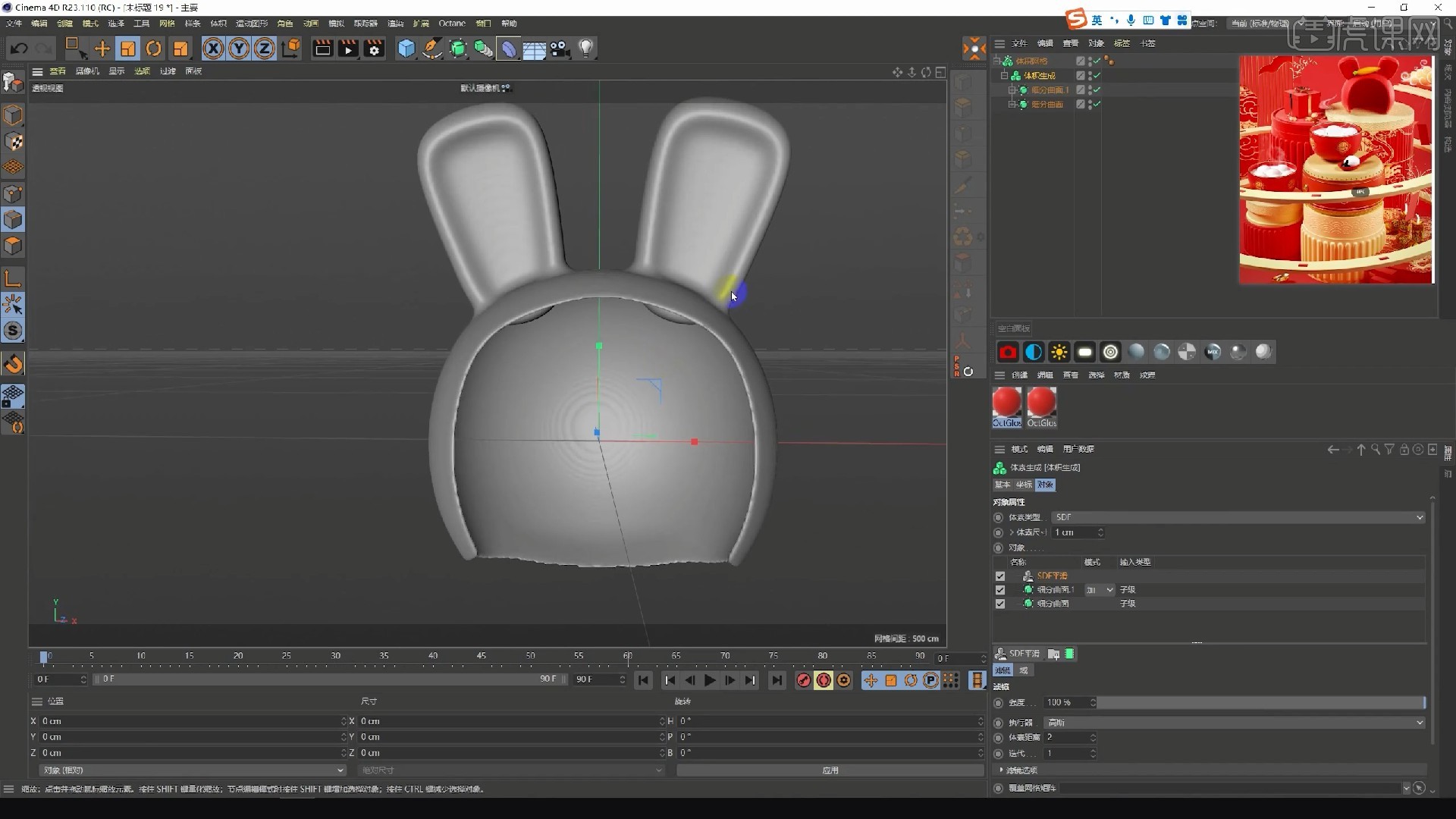The height and width of the screenshot is (819, 1456).
Task: Click the 体素尺寸 1 cm input field
Action: click(x=1078, y=532)
